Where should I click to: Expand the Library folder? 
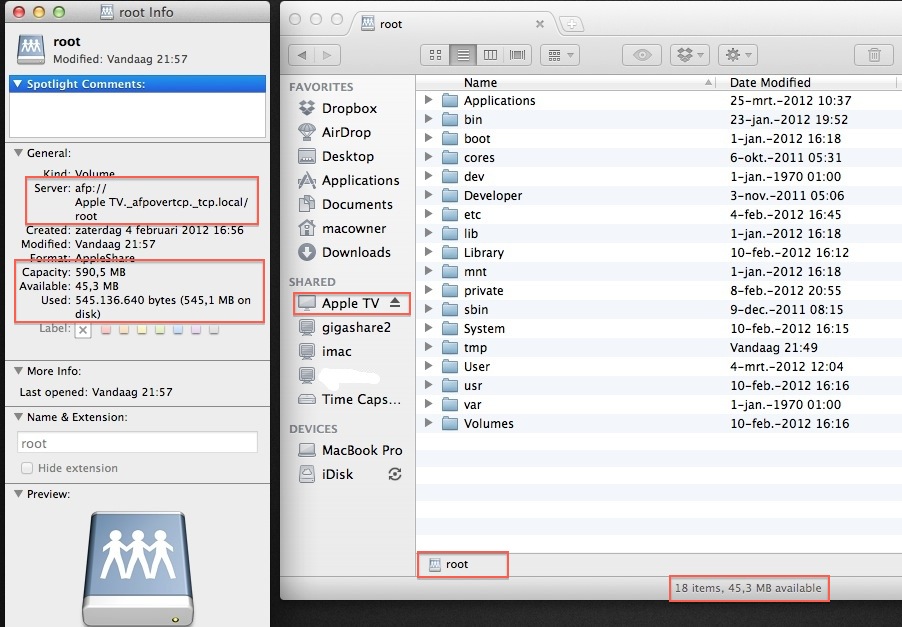(428, 252)
